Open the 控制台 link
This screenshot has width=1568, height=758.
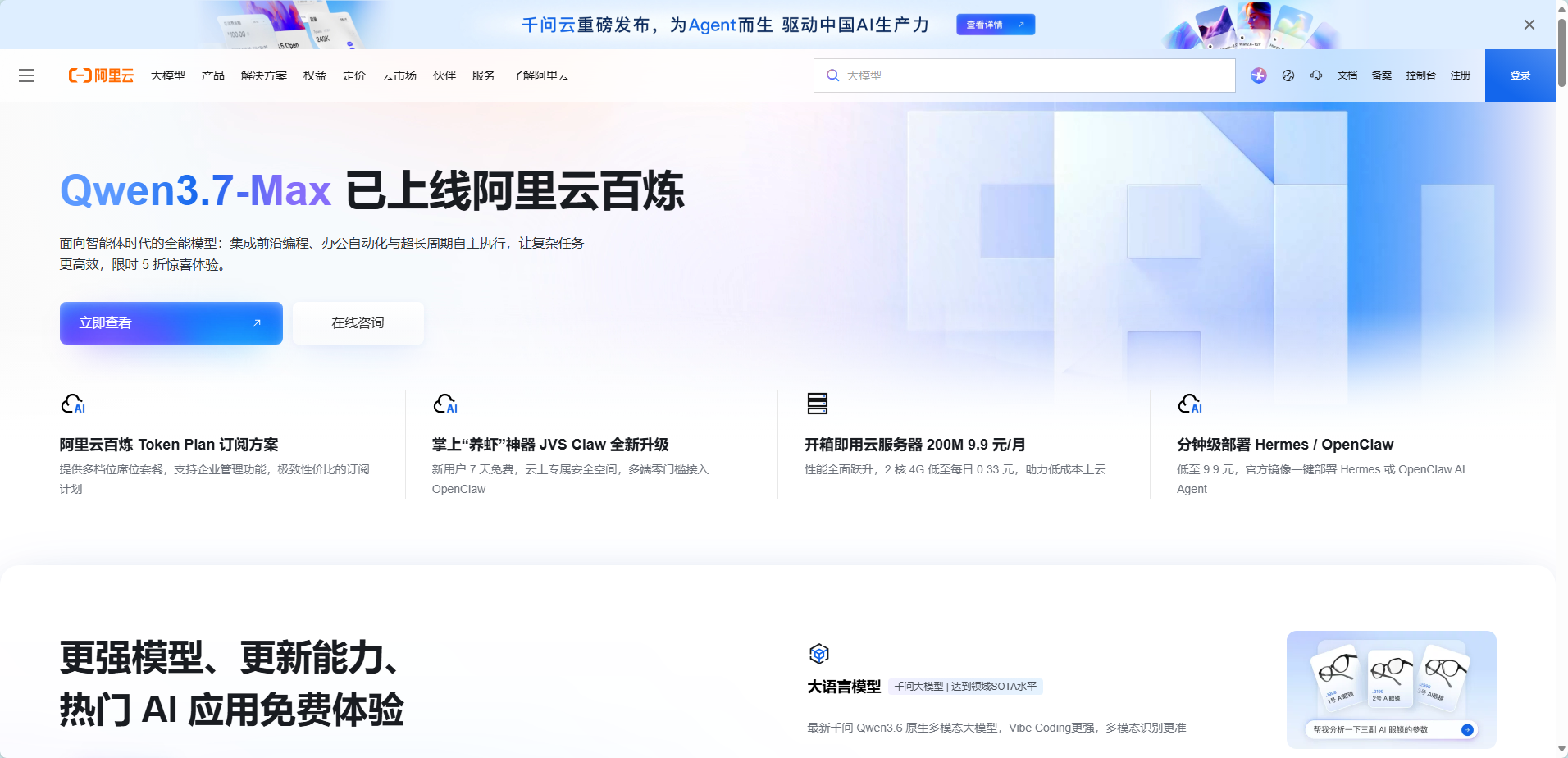point(1421,75)
